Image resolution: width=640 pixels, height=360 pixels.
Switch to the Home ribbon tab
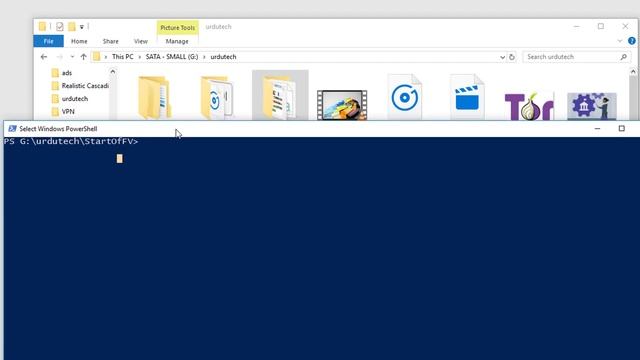click(x=79, y=41)
